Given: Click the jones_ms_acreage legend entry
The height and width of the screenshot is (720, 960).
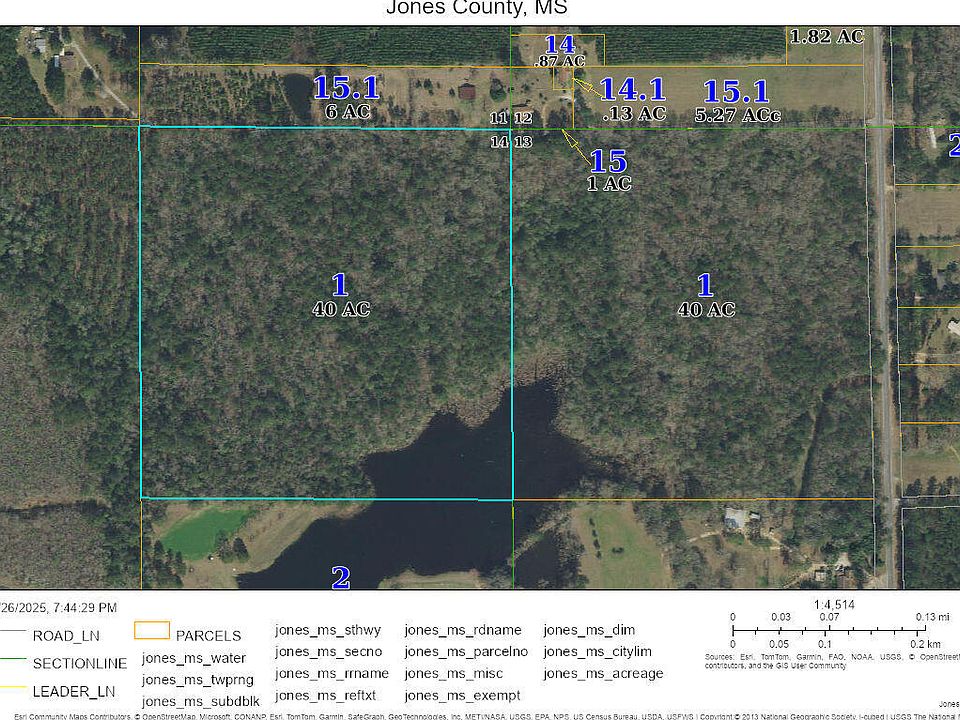Looking at the screenshot, I should click(603, 673).
